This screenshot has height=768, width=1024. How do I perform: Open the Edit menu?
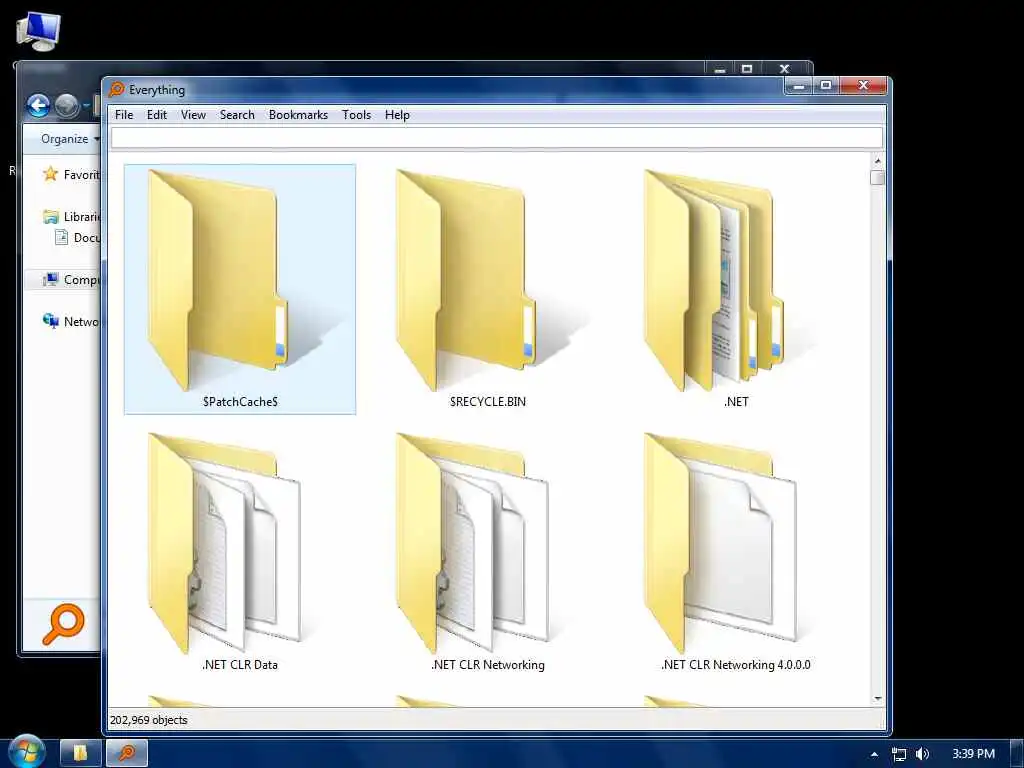[x=157, y=115]
